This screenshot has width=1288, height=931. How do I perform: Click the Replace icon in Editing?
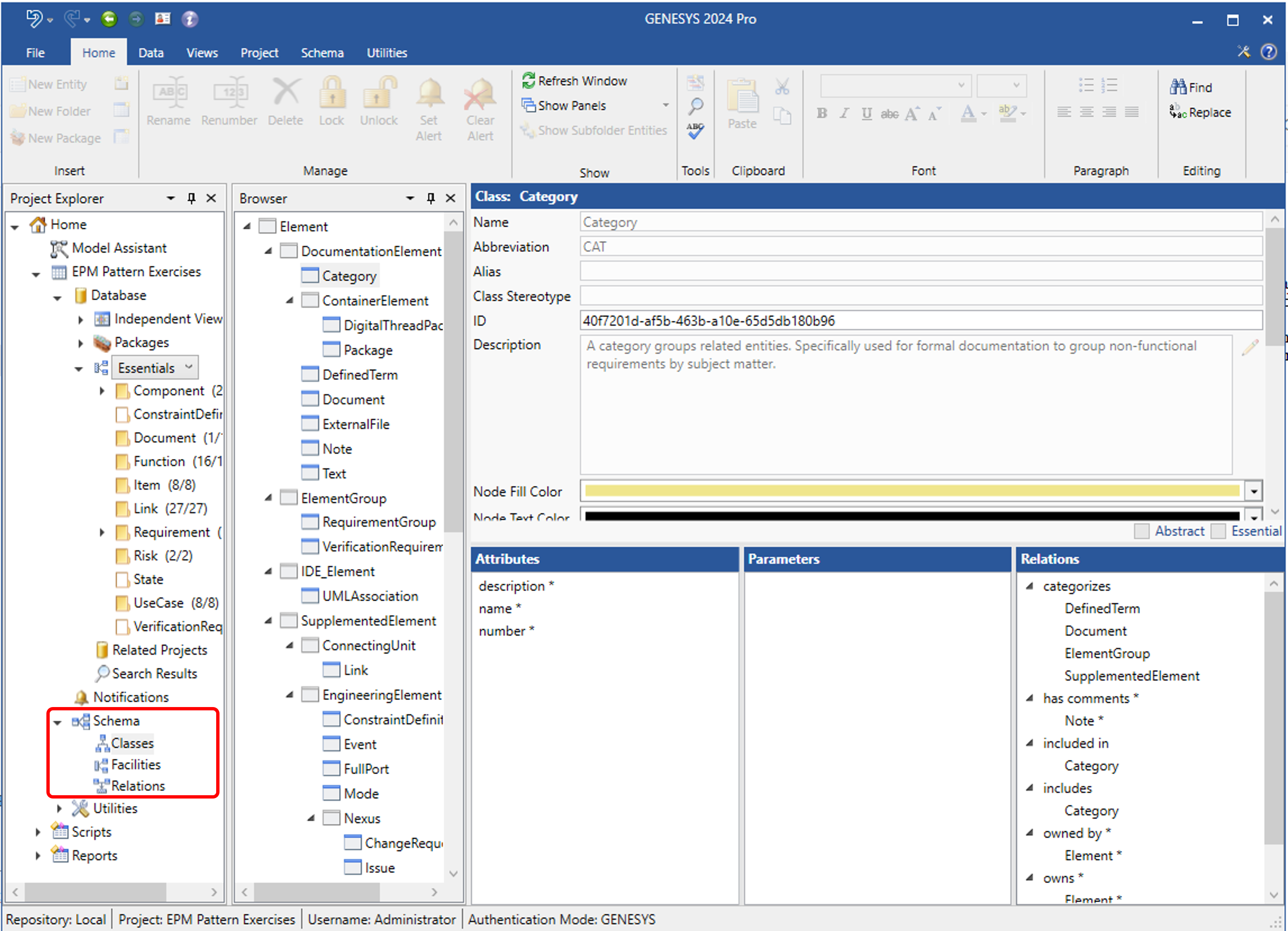[1178, 112]
